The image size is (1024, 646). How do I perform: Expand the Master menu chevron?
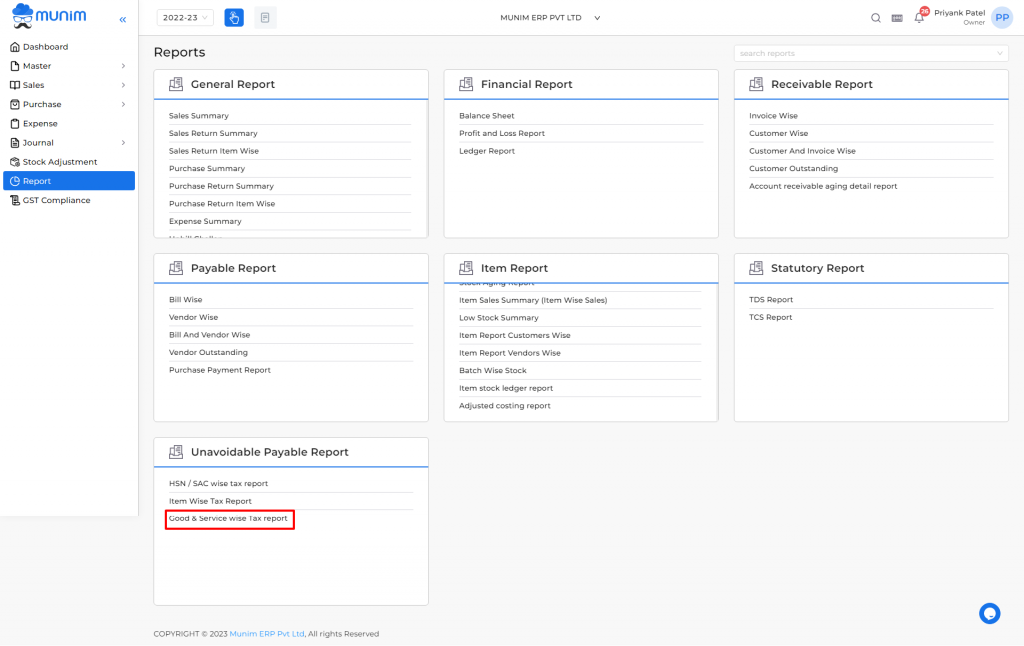[123, 66]
